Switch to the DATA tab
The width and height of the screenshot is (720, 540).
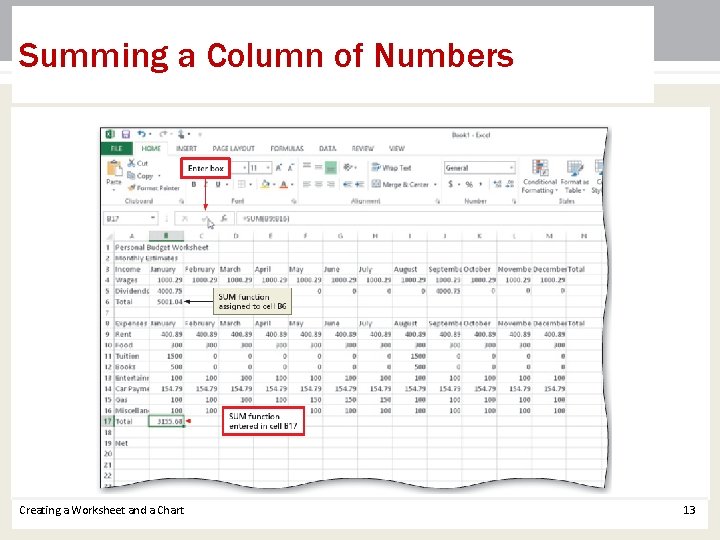(327, 148)
